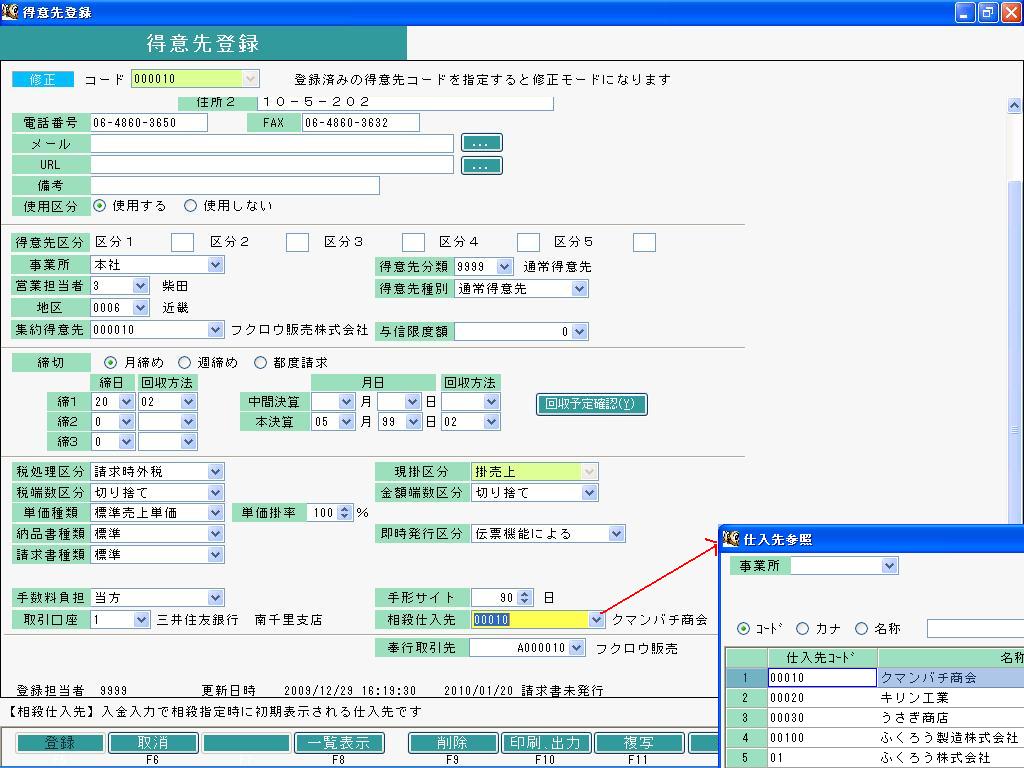Screen dimensions: 1024x768
Task: Open the mail address browse button
Action: tap(481, 143)
